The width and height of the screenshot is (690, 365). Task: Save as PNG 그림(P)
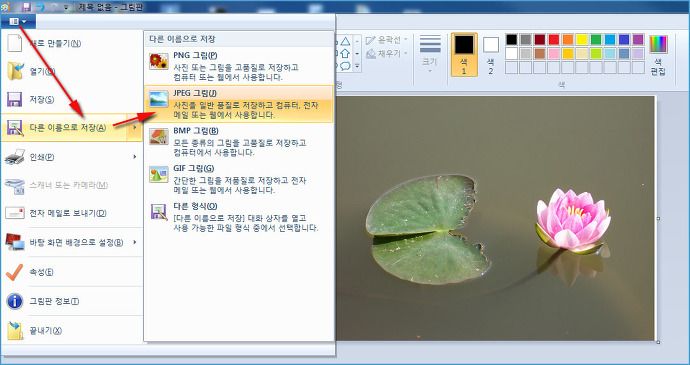point(239,66)
